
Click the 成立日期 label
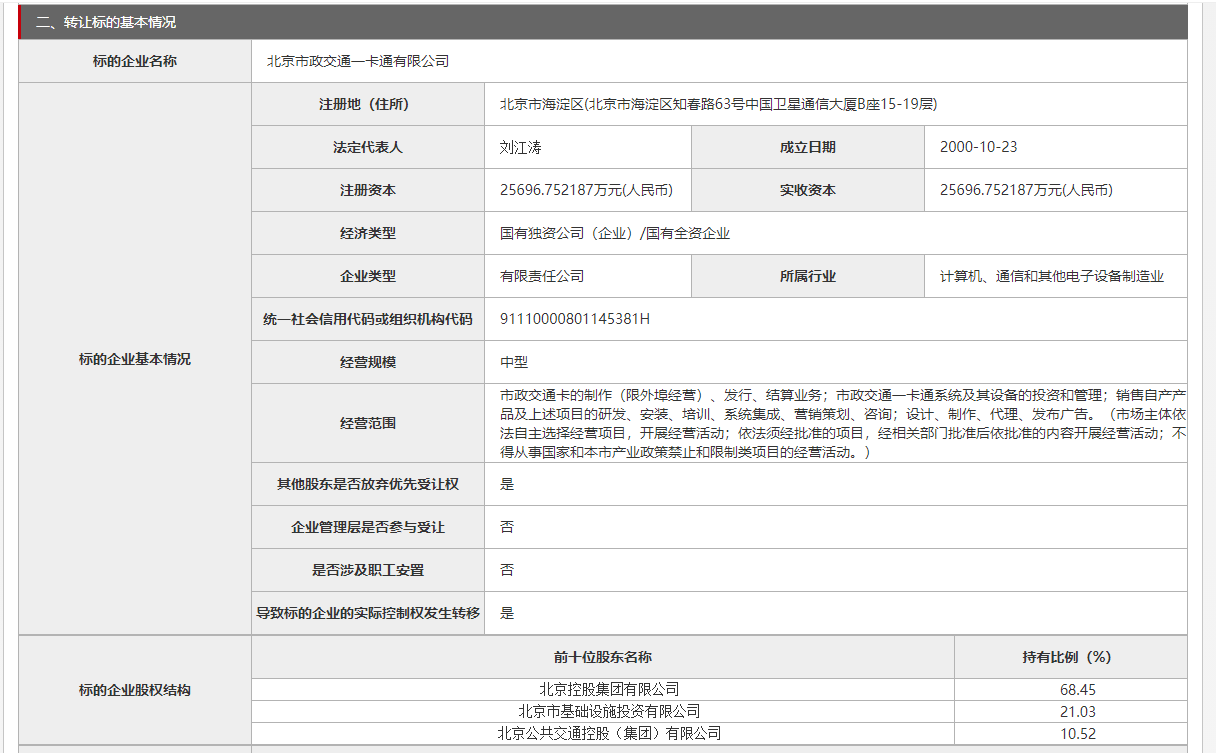[x=808, y=147]
